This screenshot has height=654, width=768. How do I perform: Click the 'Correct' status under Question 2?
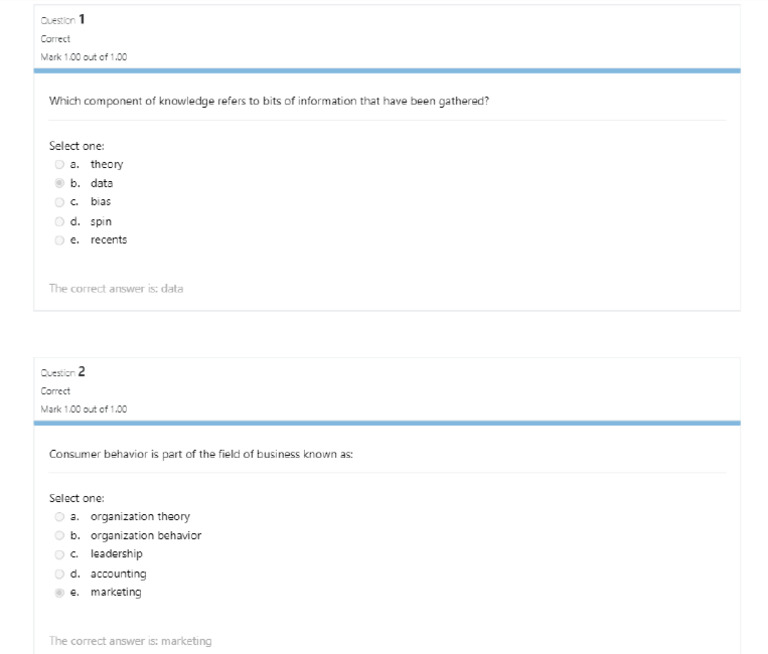(x=56, y=391)
